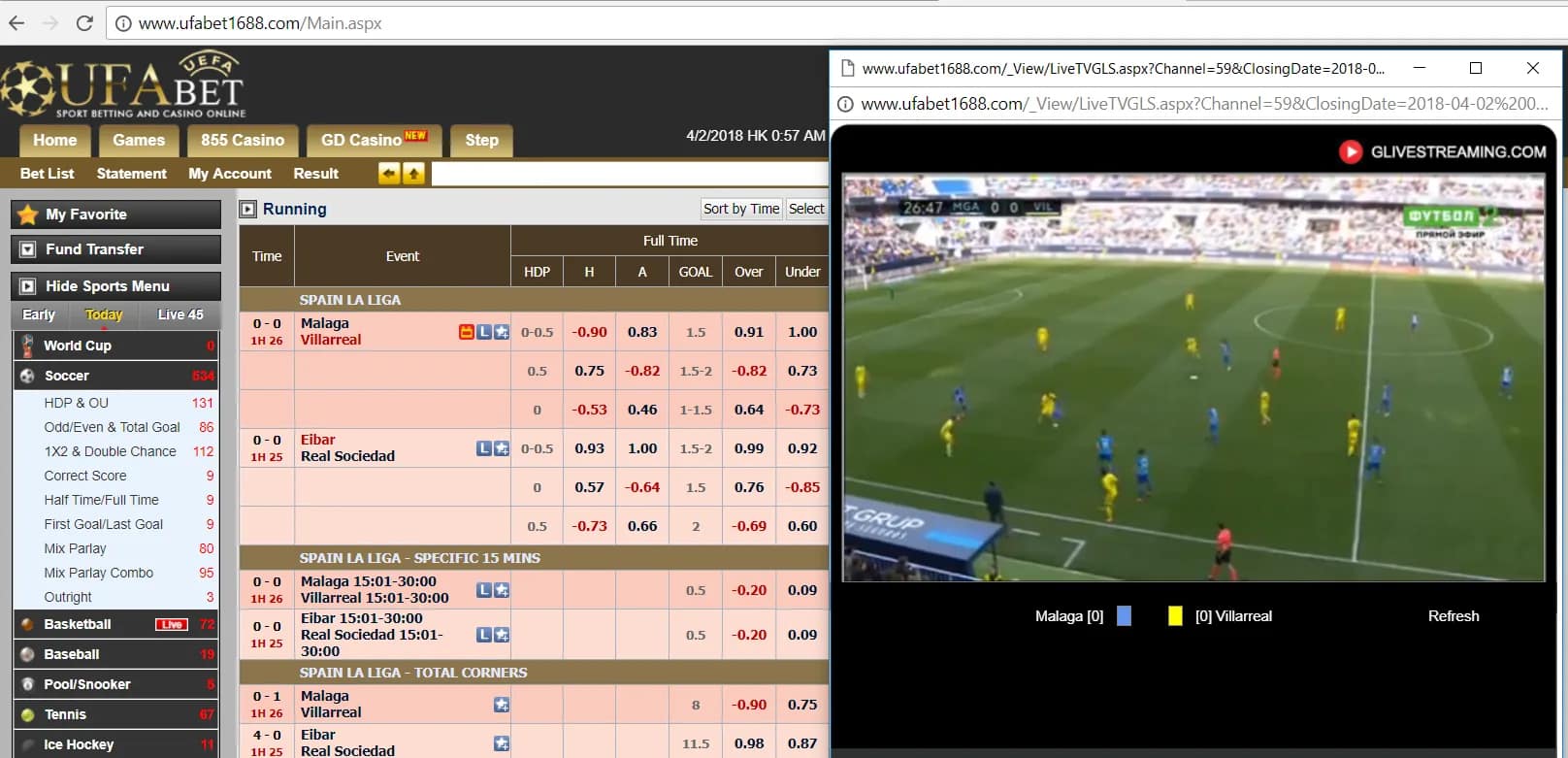Click the live match video stream
Screen dimensions: 1568x758
pos(1193,378)
